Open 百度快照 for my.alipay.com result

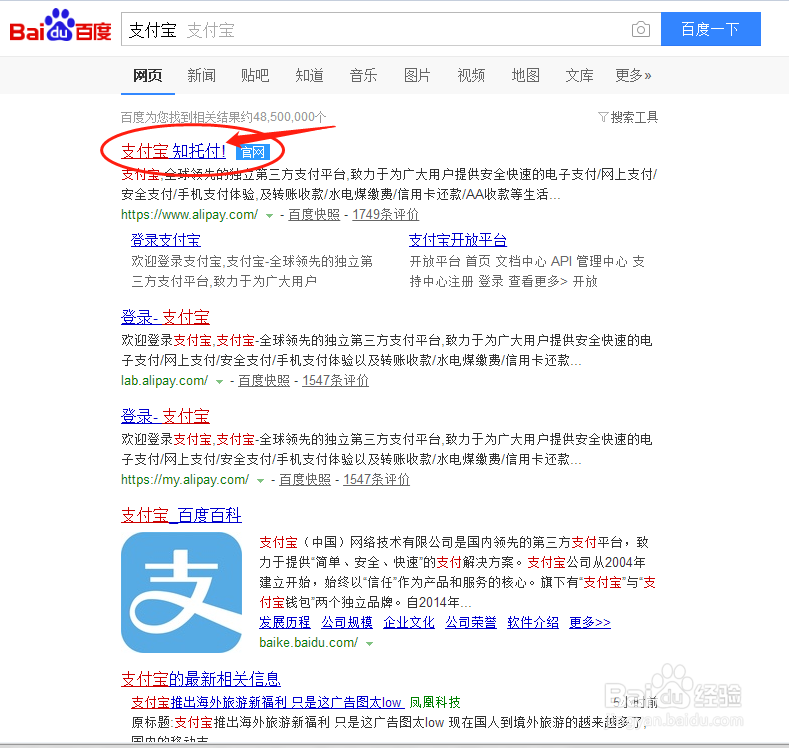305,480
